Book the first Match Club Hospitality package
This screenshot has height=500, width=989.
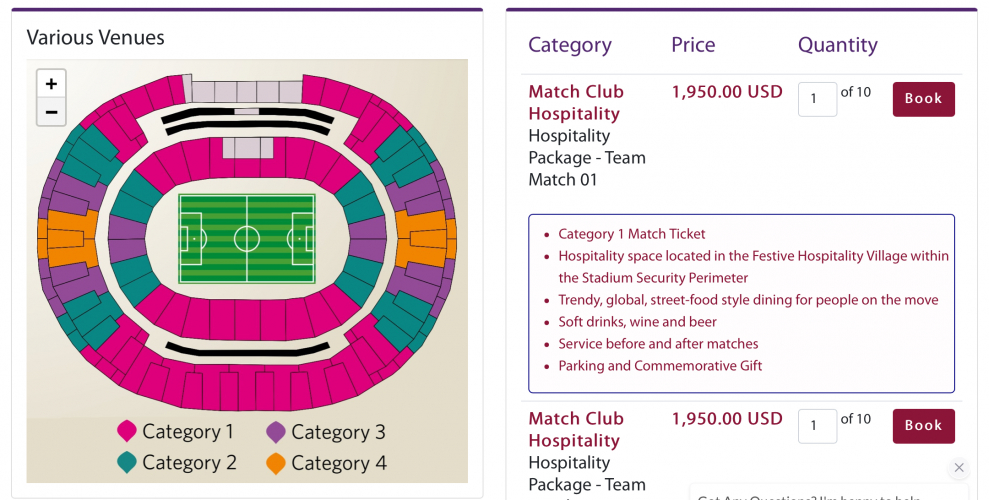pyautogui.click(x=923, y=99)
